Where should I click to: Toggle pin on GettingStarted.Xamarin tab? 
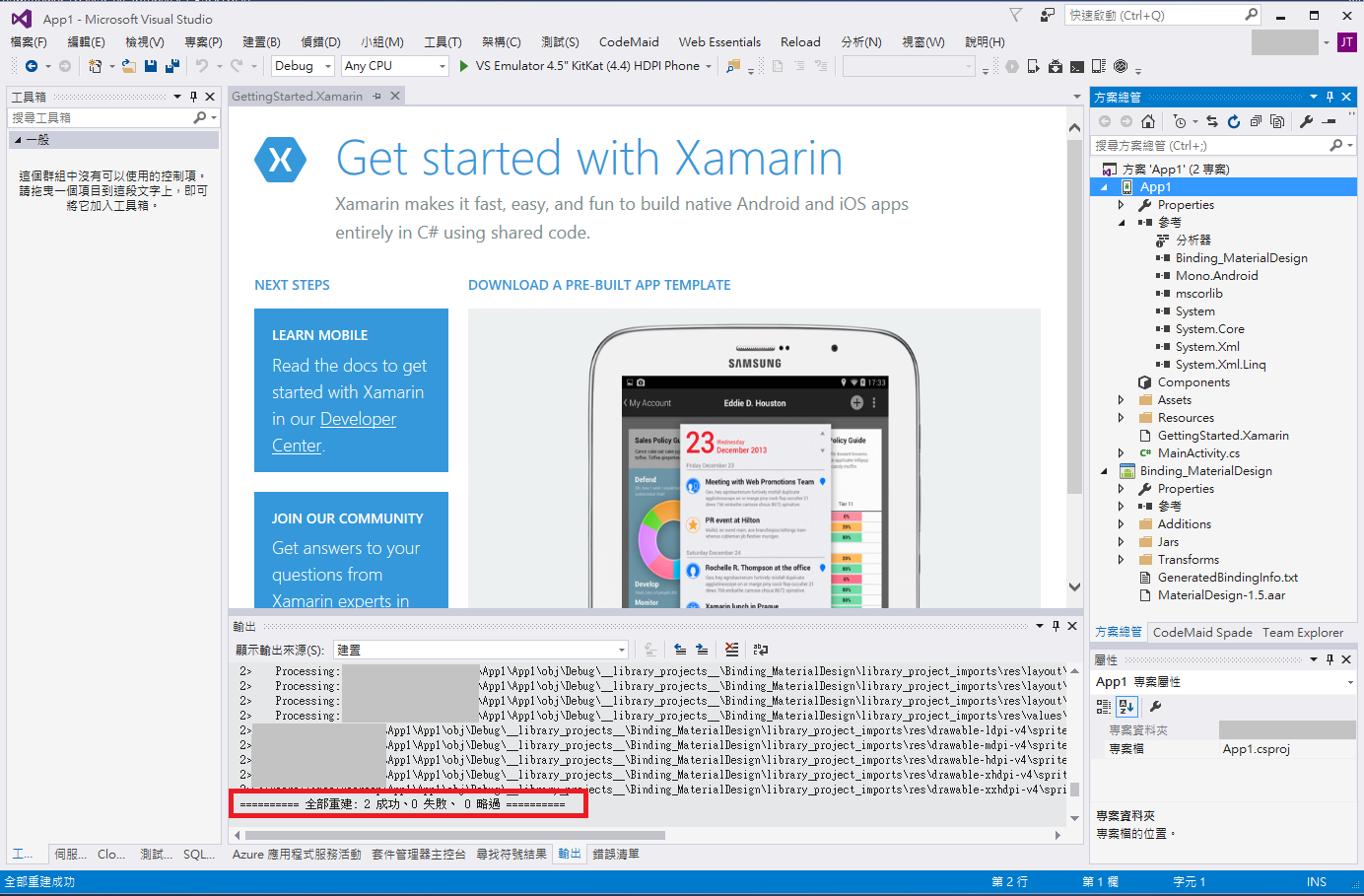[377, 97]
